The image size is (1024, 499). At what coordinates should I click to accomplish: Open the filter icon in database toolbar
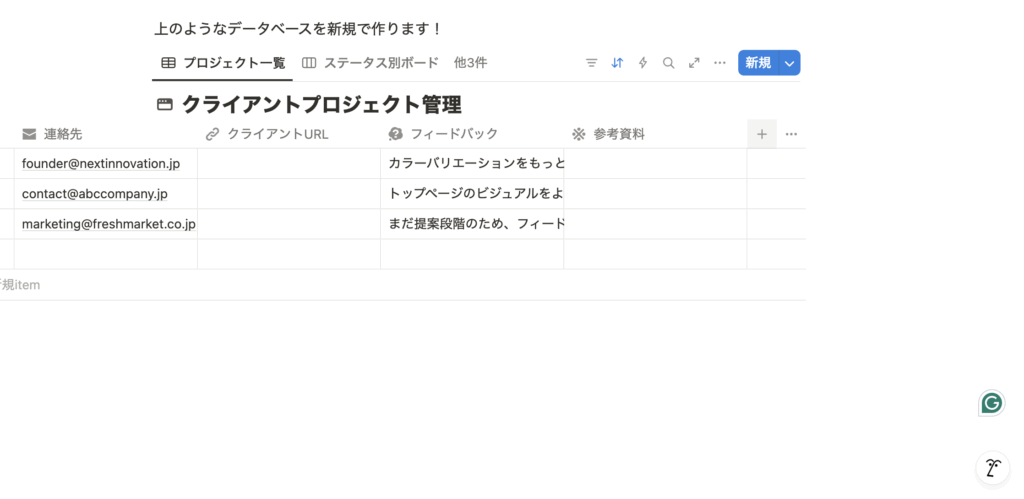click(591, 63)
